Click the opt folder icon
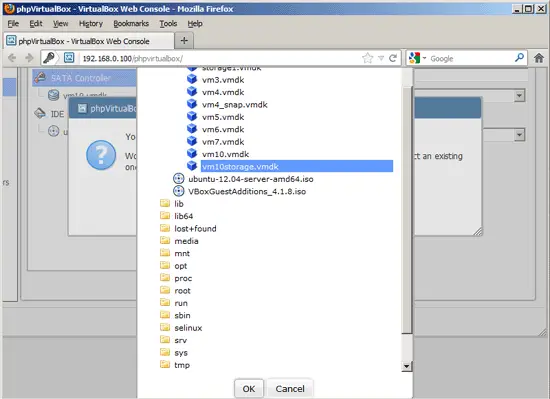This screenshot has height=399, width=550. (x=165, y=265)
